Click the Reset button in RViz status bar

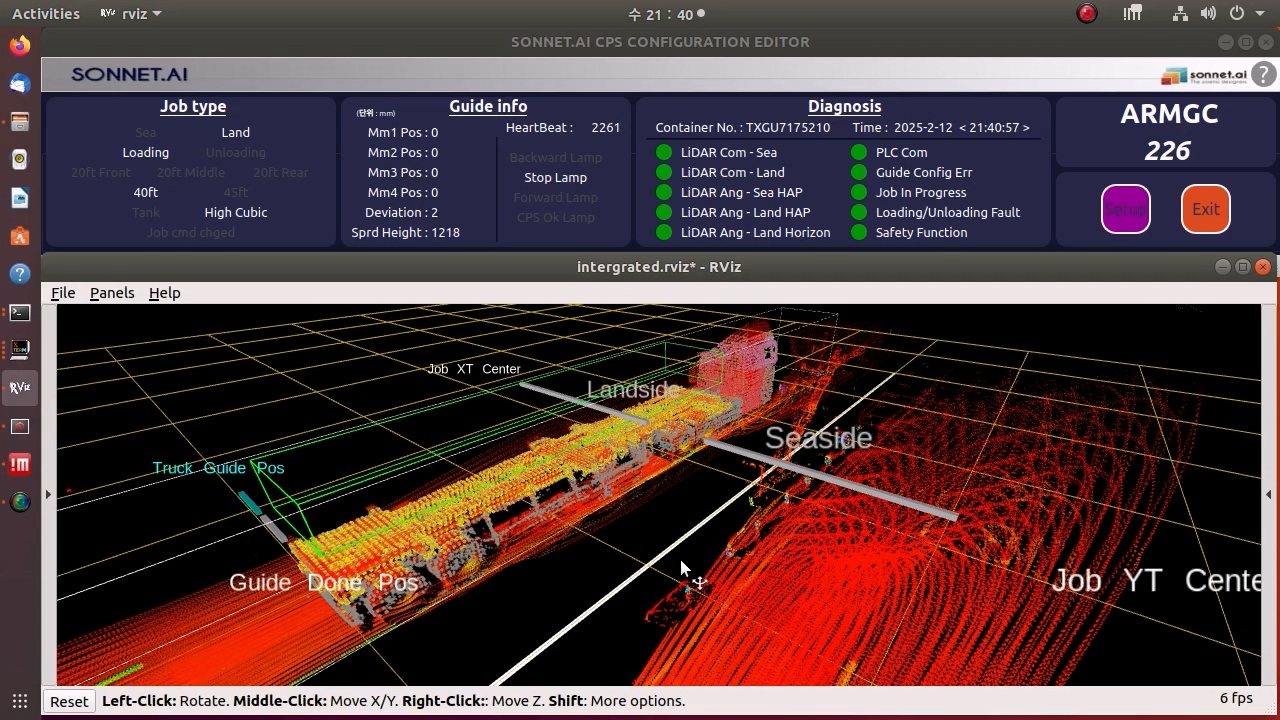(x=69, y=701)
